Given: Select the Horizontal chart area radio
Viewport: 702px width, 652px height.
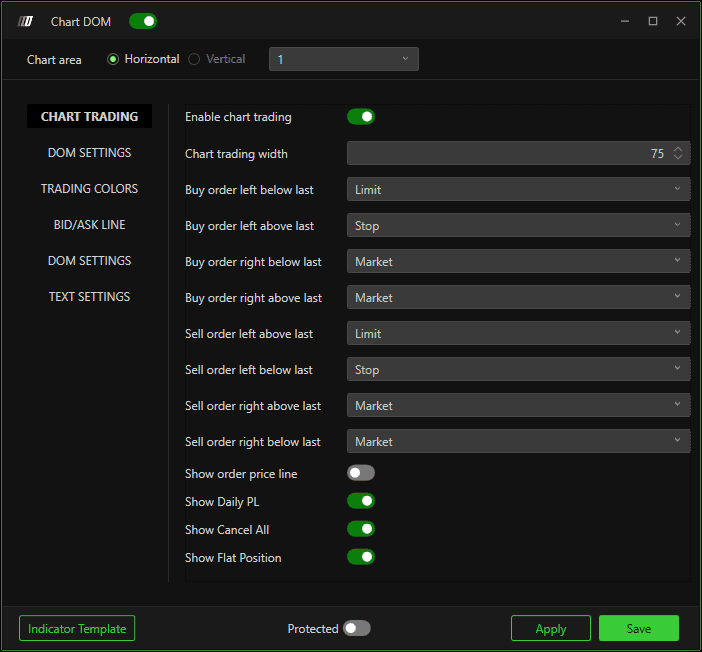Looking at the screenshot, I should click(x=113, y=59).
